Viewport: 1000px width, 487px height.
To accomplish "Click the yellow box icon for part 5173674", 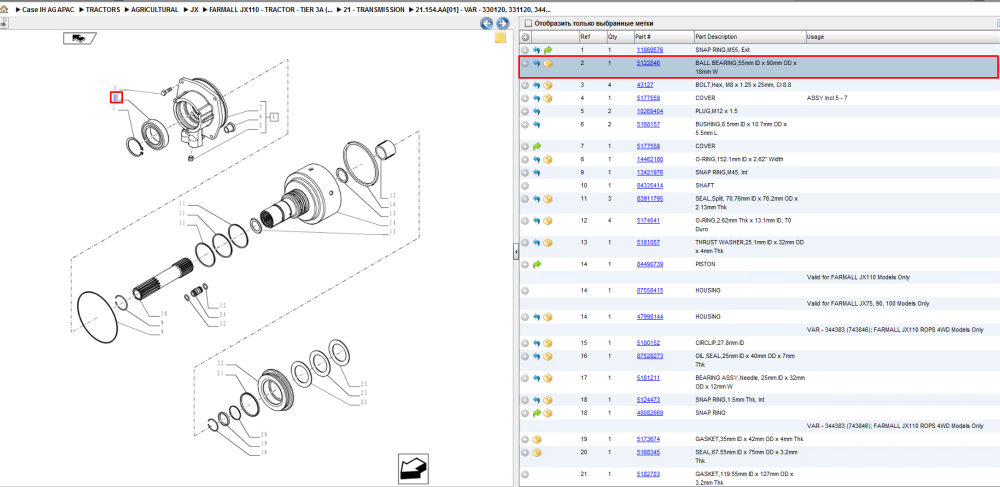I will click(537, 440).
